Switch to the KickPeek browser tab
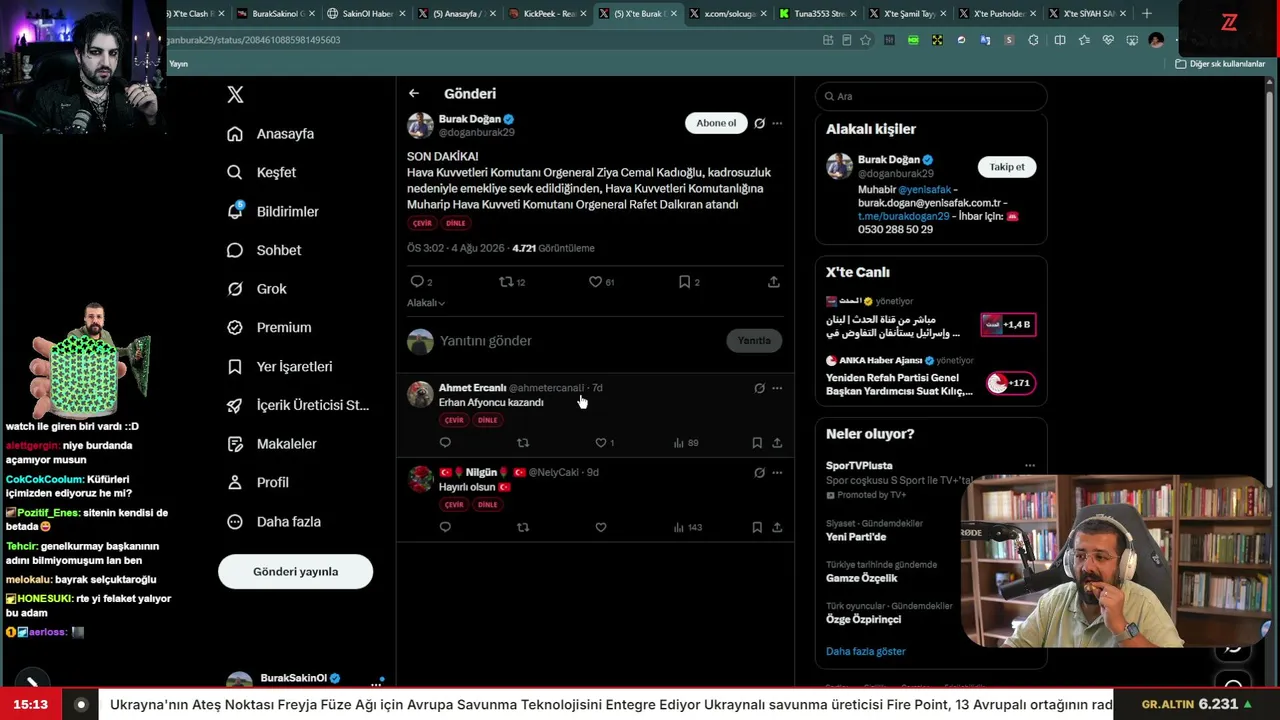 548,14
